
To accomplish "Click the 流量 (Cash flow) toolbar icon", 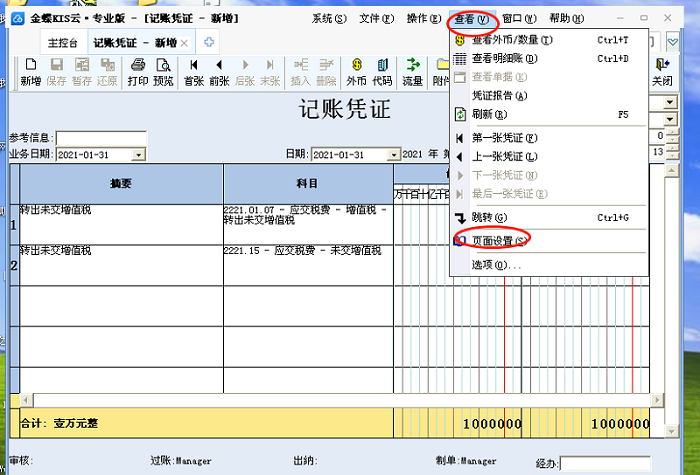I will click(412, 72).
